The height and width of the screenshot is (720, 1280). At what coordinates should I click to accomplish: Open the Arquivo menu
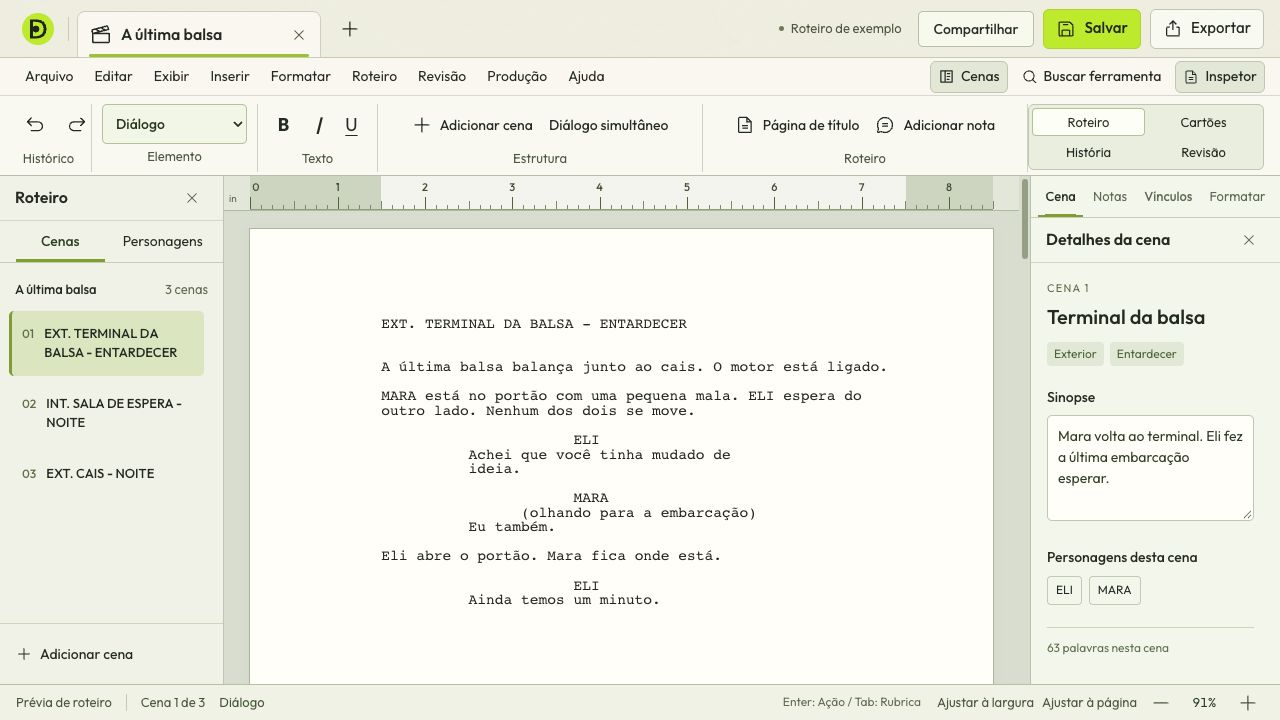(49, 76)
